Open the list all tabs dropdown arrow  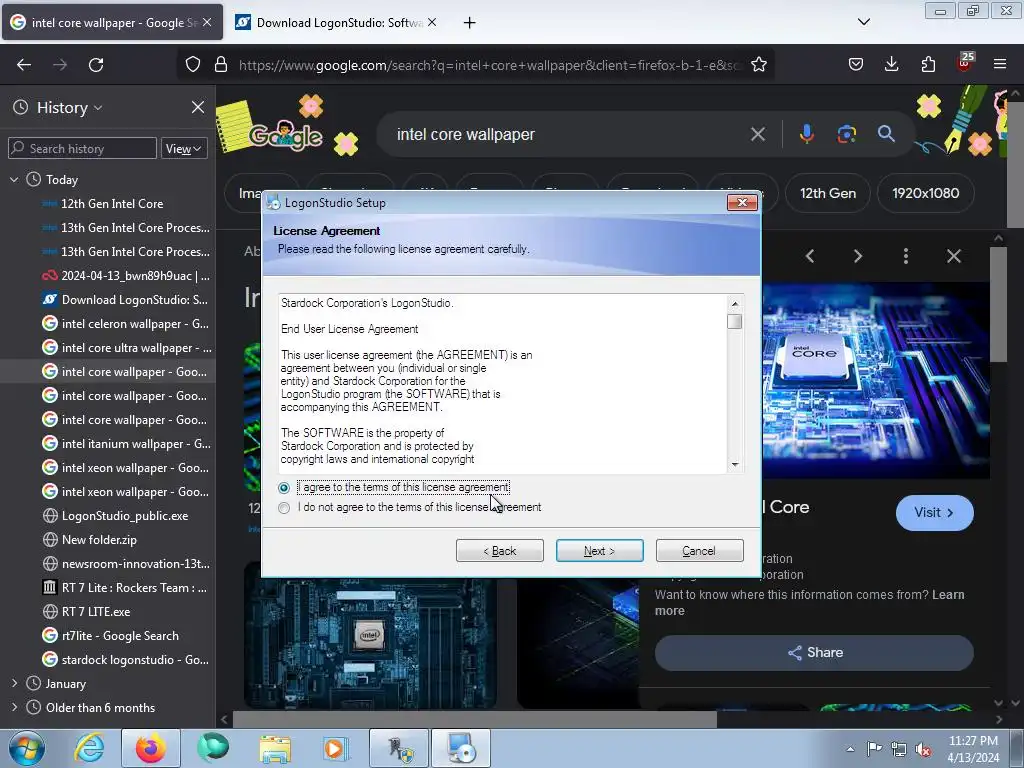click(x=863, y=22)
